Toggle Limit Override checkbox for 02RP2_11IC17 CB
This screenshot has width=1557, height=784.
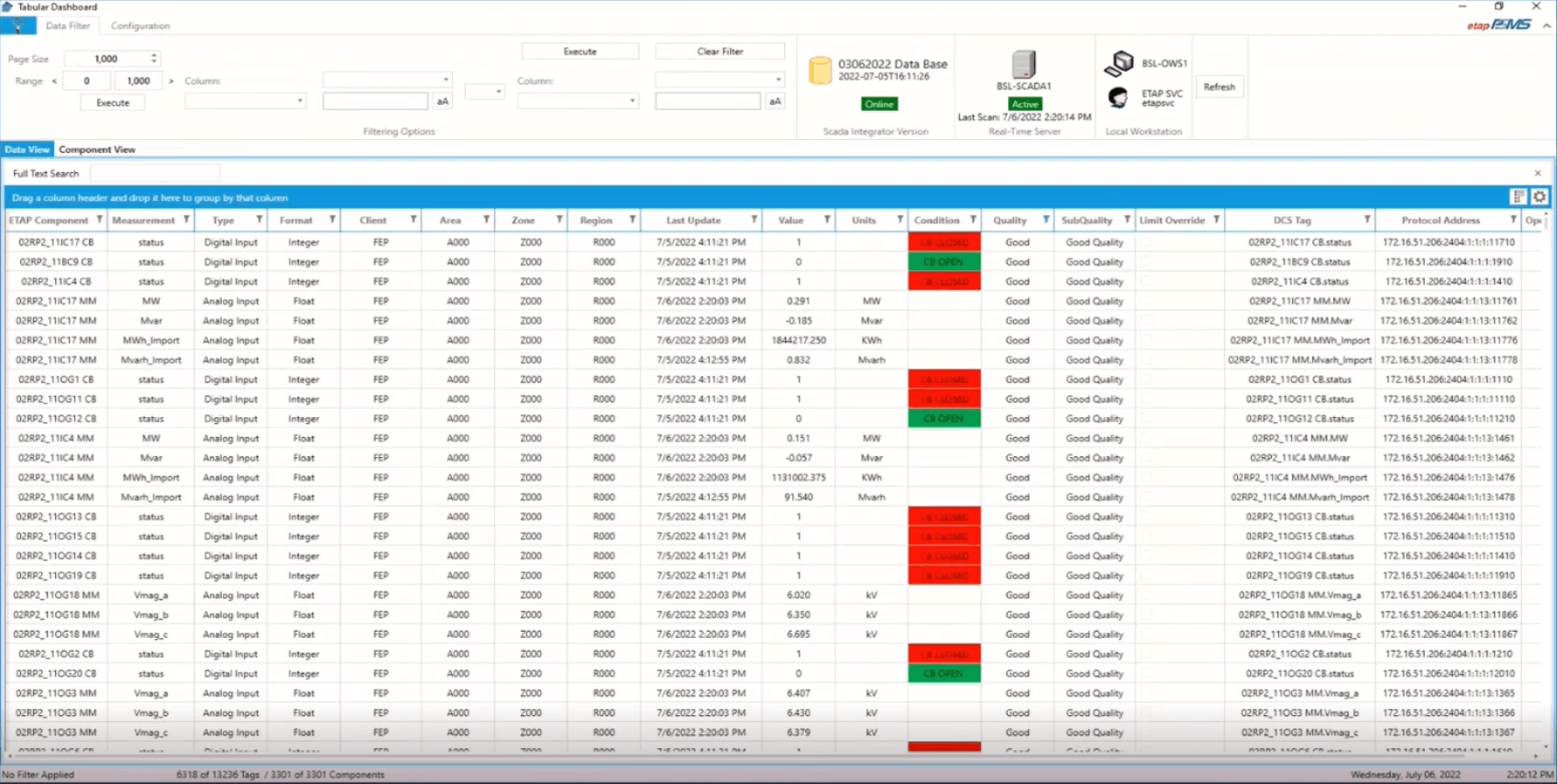[1146, 242]
